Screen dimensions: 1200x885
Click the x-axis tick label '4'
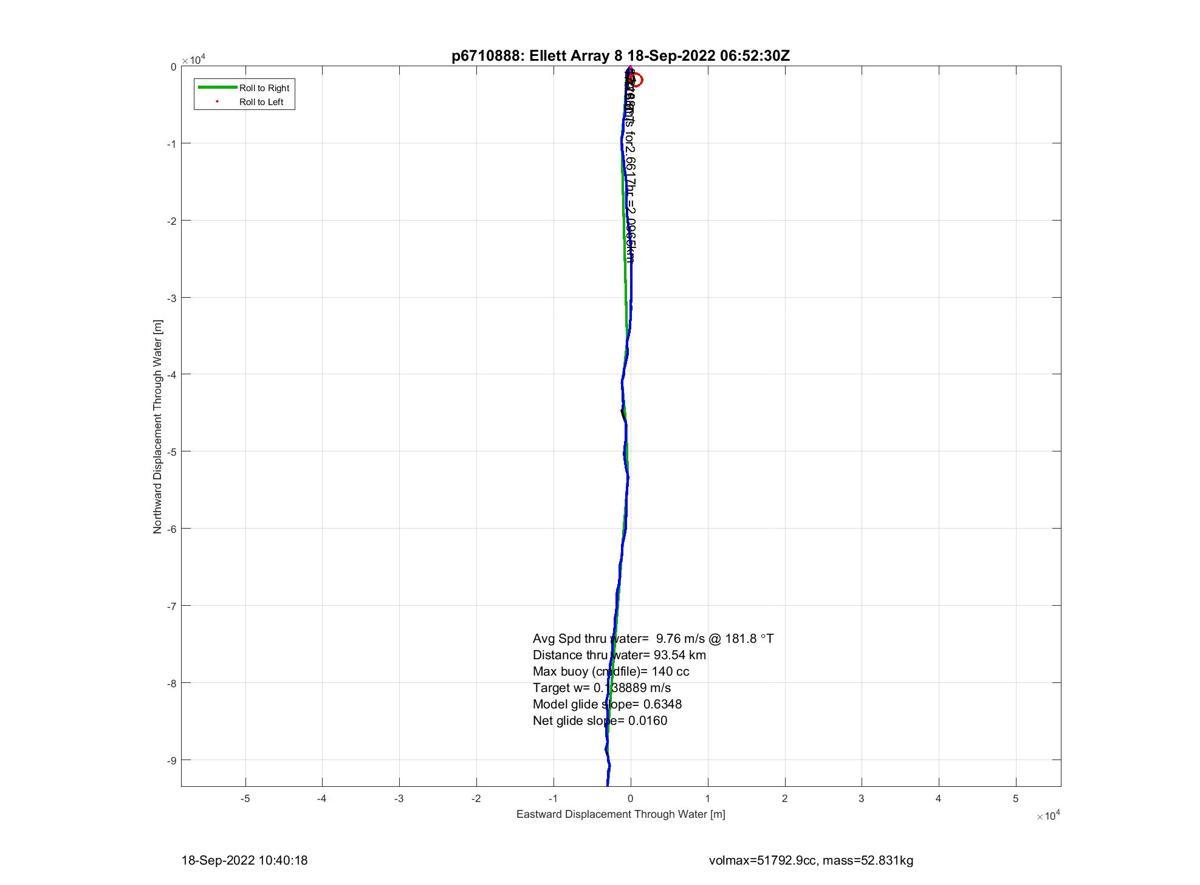939,798
